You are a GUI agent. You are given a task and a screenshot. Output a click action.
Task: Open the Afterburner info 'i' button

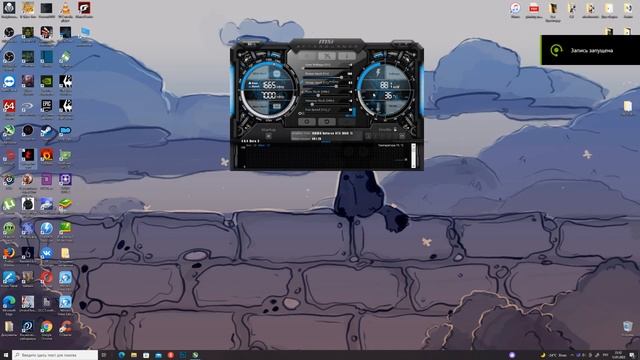tap(347, 56)
